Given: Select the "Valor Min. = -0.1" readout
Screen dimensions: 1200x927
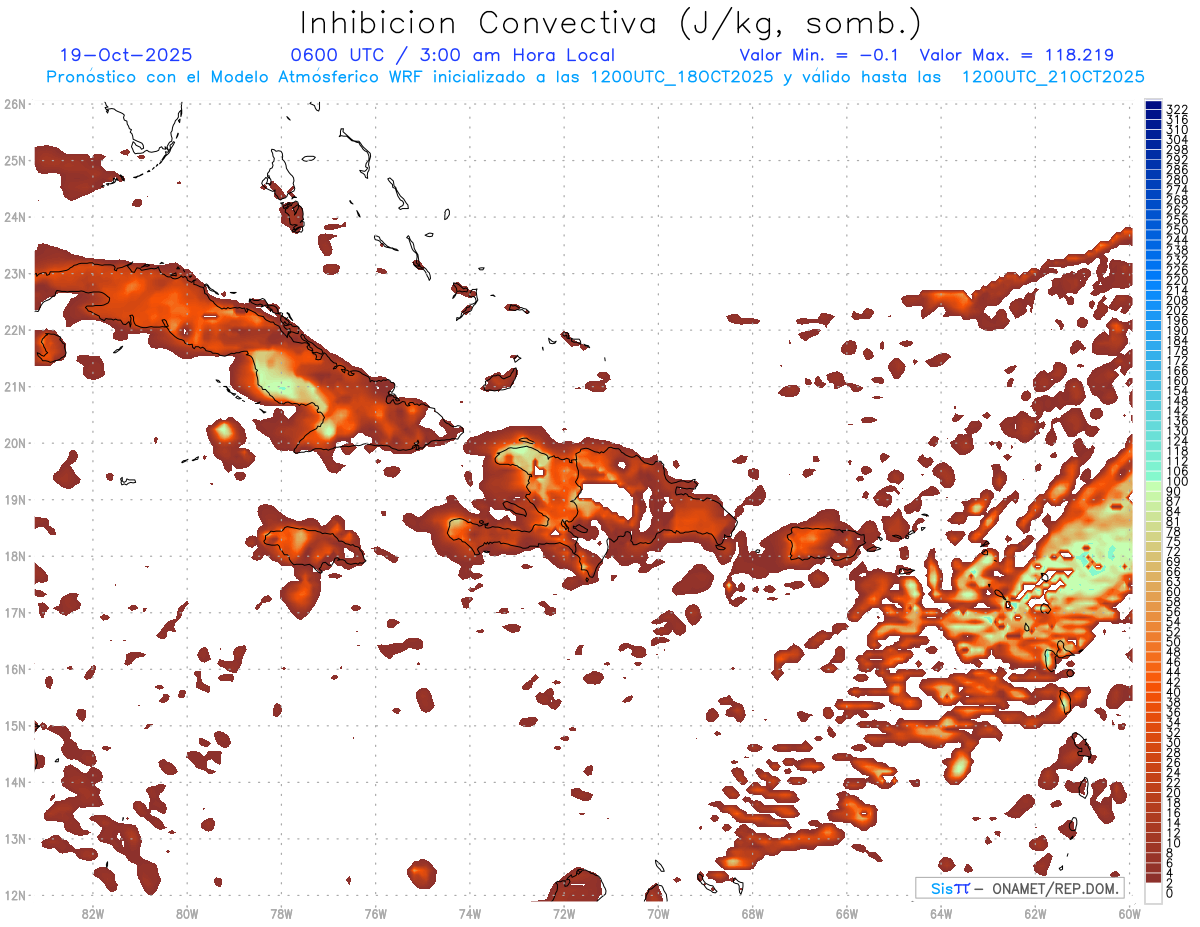Looking at the screenshot, I should [820, 55].
